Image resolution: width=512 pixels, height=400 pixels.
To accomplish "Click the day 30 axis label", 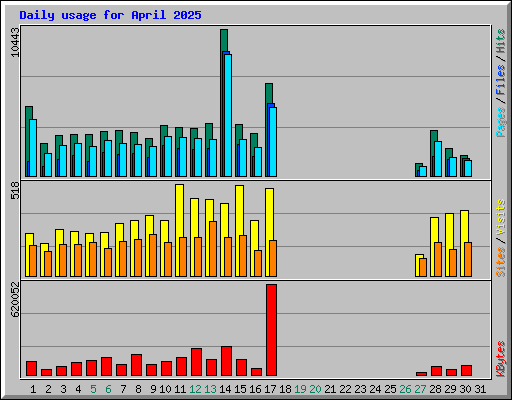I will [465, 389].
